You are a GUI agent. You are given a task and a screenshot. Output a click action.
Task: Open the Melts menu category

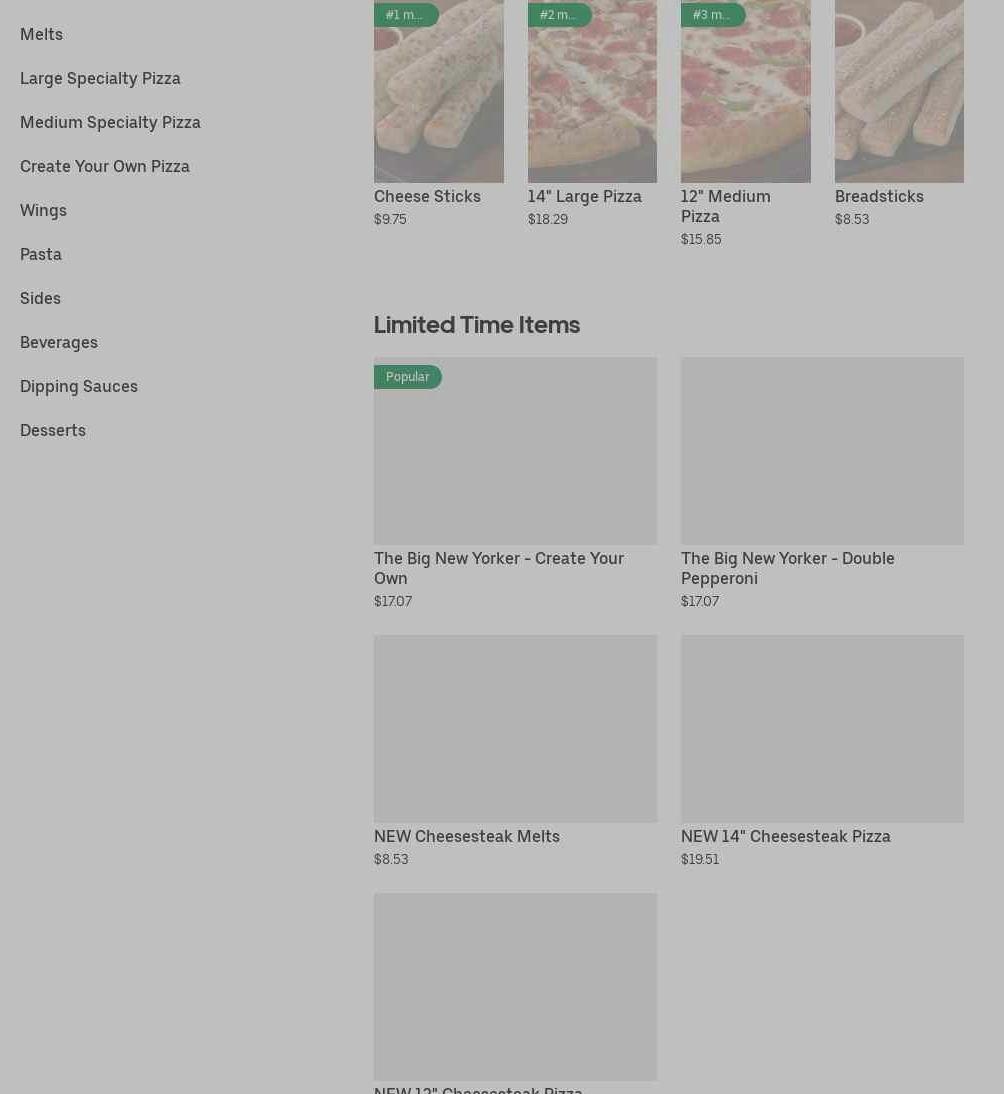coord(41,34)
